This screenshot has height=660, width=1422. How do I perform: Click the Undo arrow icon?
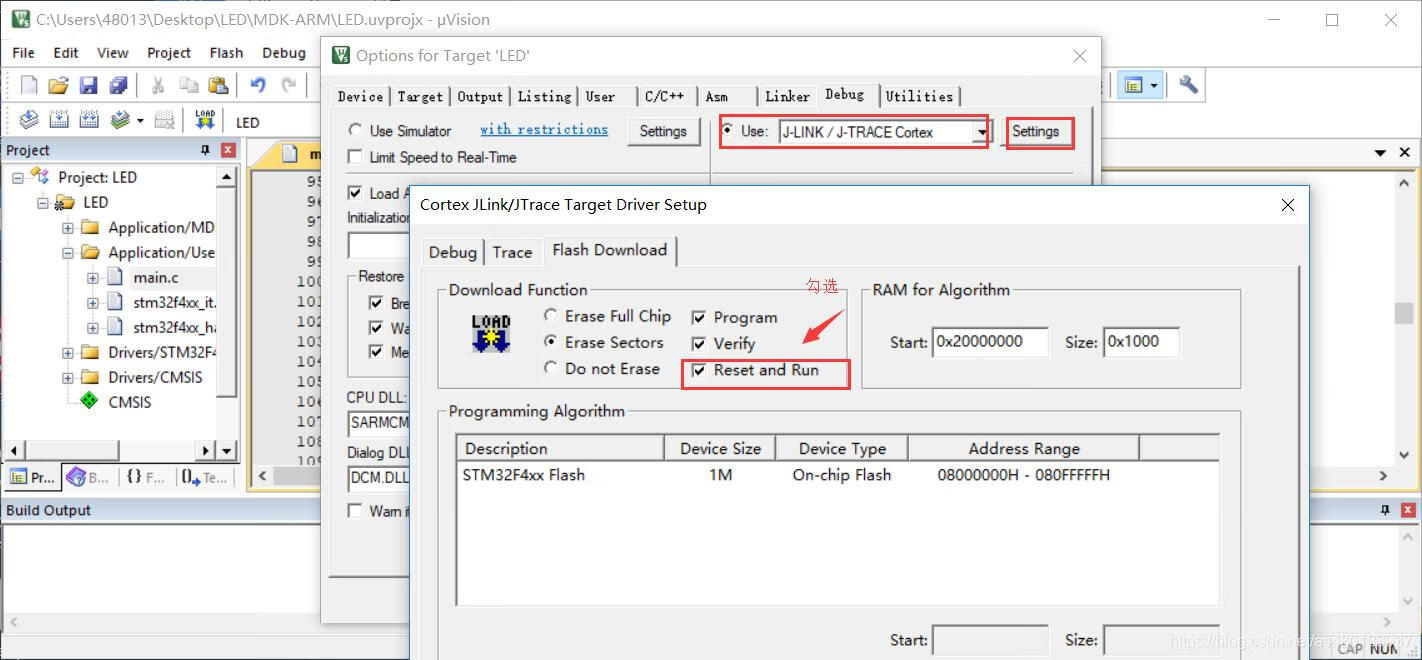(258, 86)
